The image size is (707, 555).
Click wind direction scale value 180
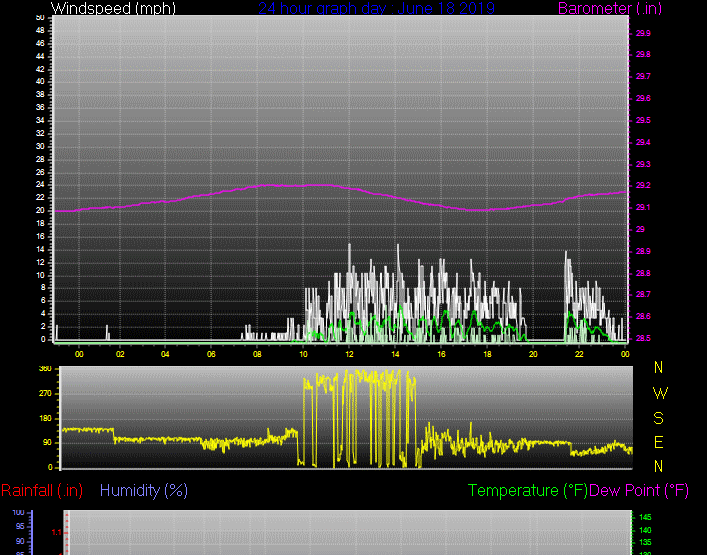(x=46, y=418)
